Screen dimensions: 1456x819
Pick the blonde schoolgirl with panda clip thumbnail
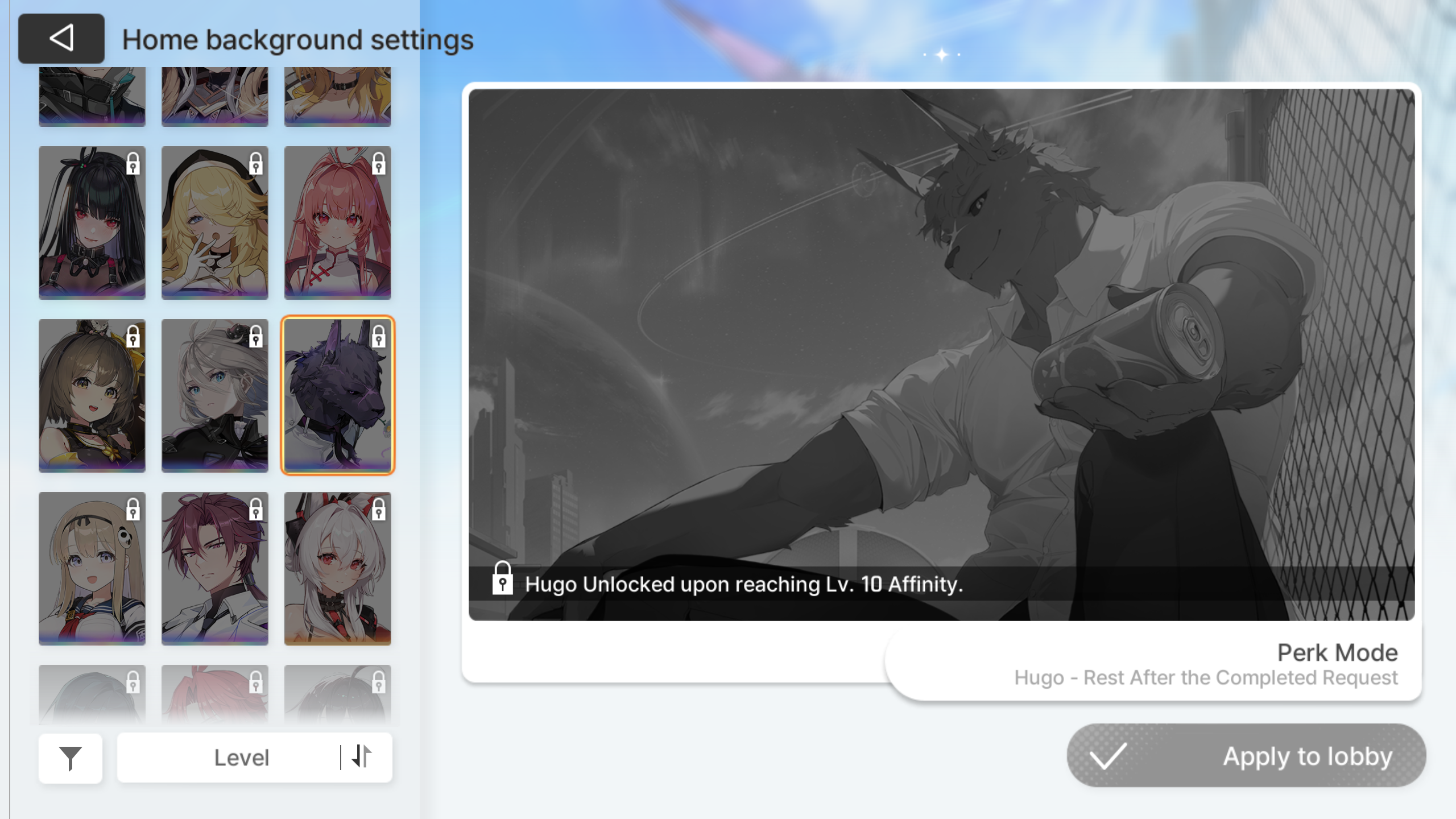(x=92, y=569)
